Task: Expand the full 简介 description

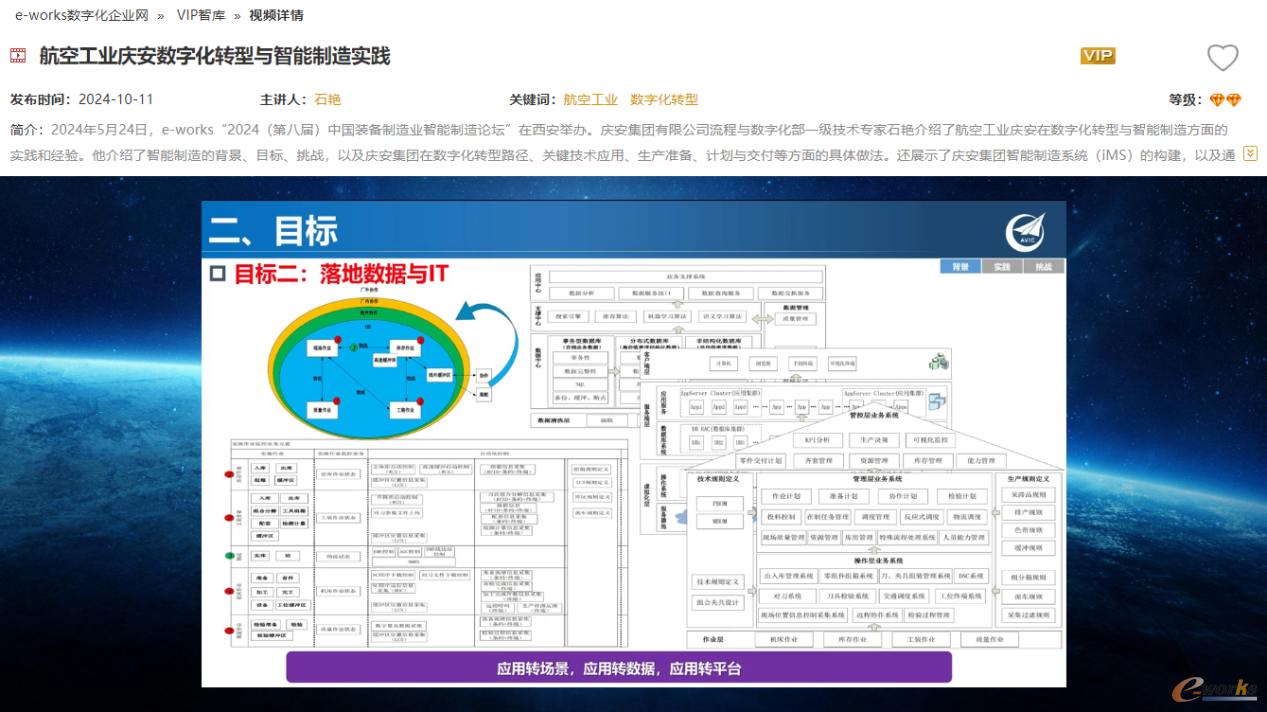Action: coord(1250,153)
